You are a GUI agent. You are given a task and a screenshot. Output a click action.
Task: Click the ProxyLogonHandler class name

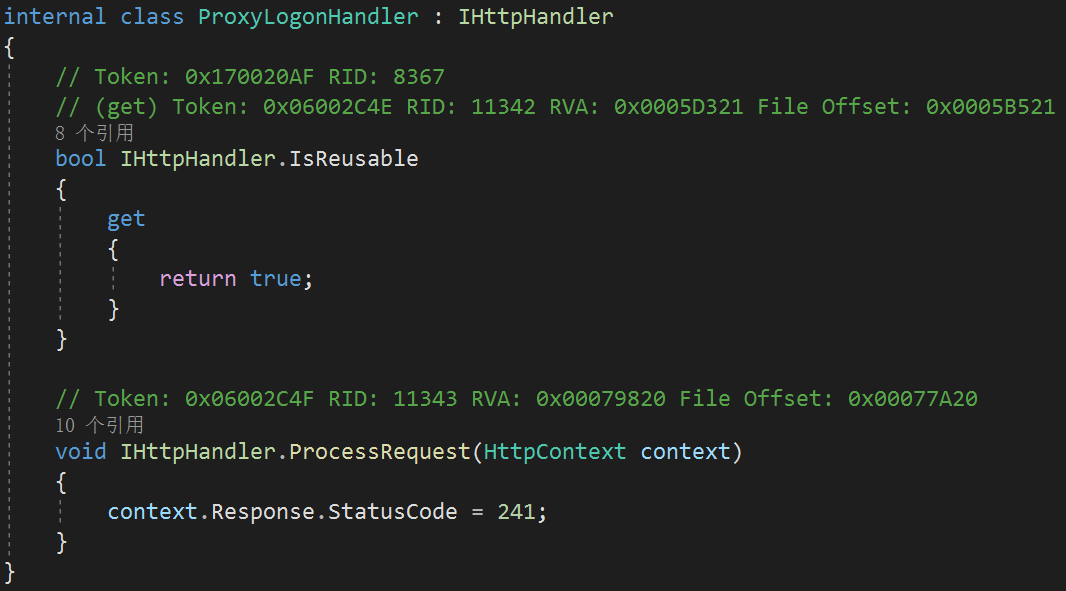[308, 17]
